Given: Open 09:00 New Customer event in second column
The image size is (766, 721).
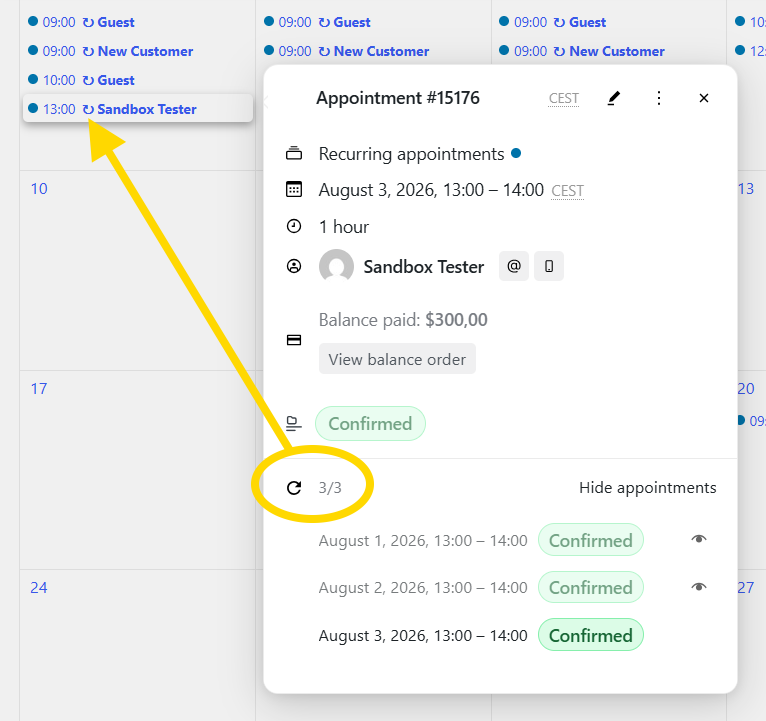Looking at the screenshot, I should [x=346, y=51].
